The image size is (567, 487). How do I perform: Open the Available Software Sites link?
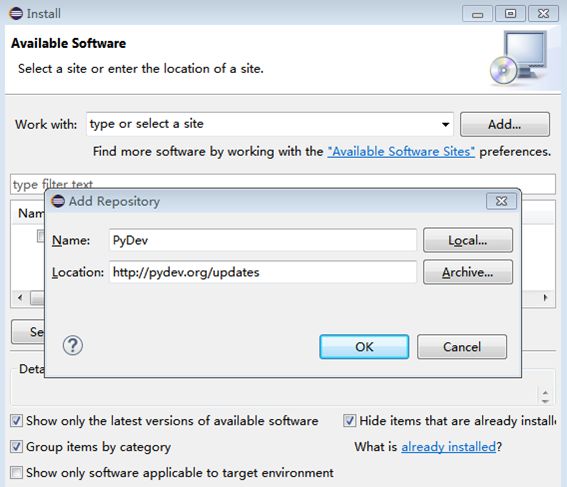point(401,151)
